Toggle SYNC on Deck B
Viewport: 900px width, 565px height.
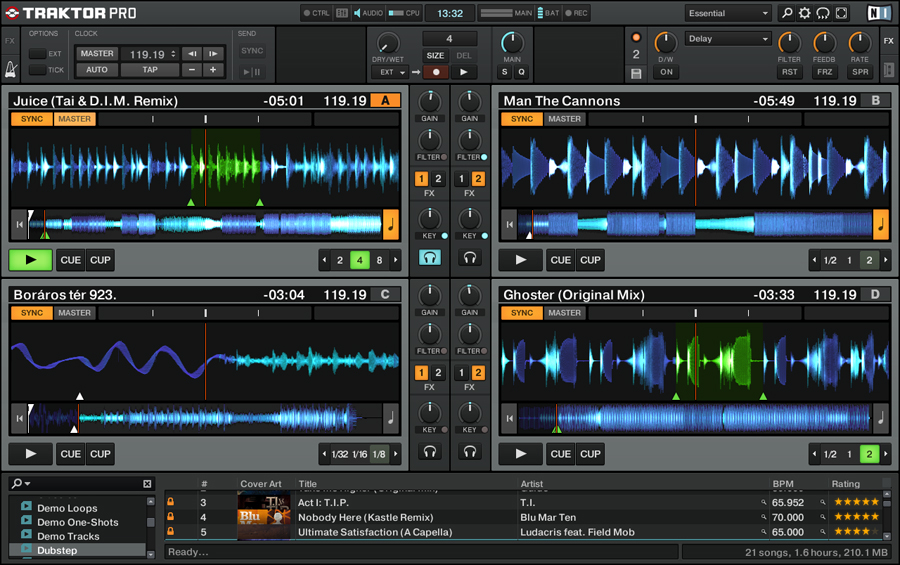(x=522, y=119)
